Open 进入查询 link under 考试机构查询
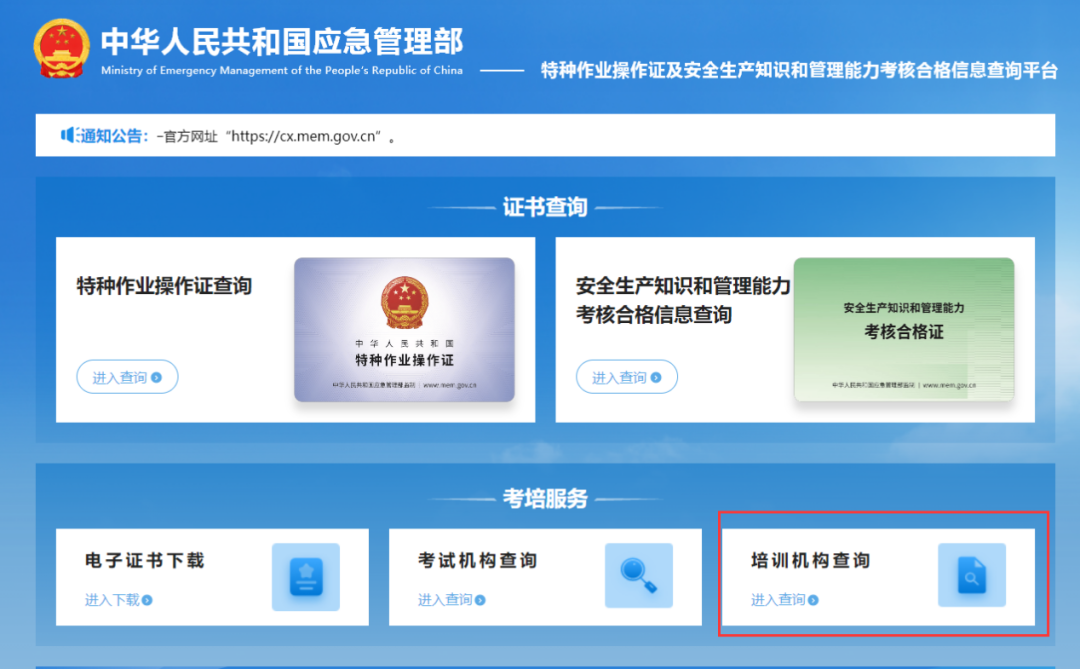The image size is (1080, 669). click(x=445, y=600)
